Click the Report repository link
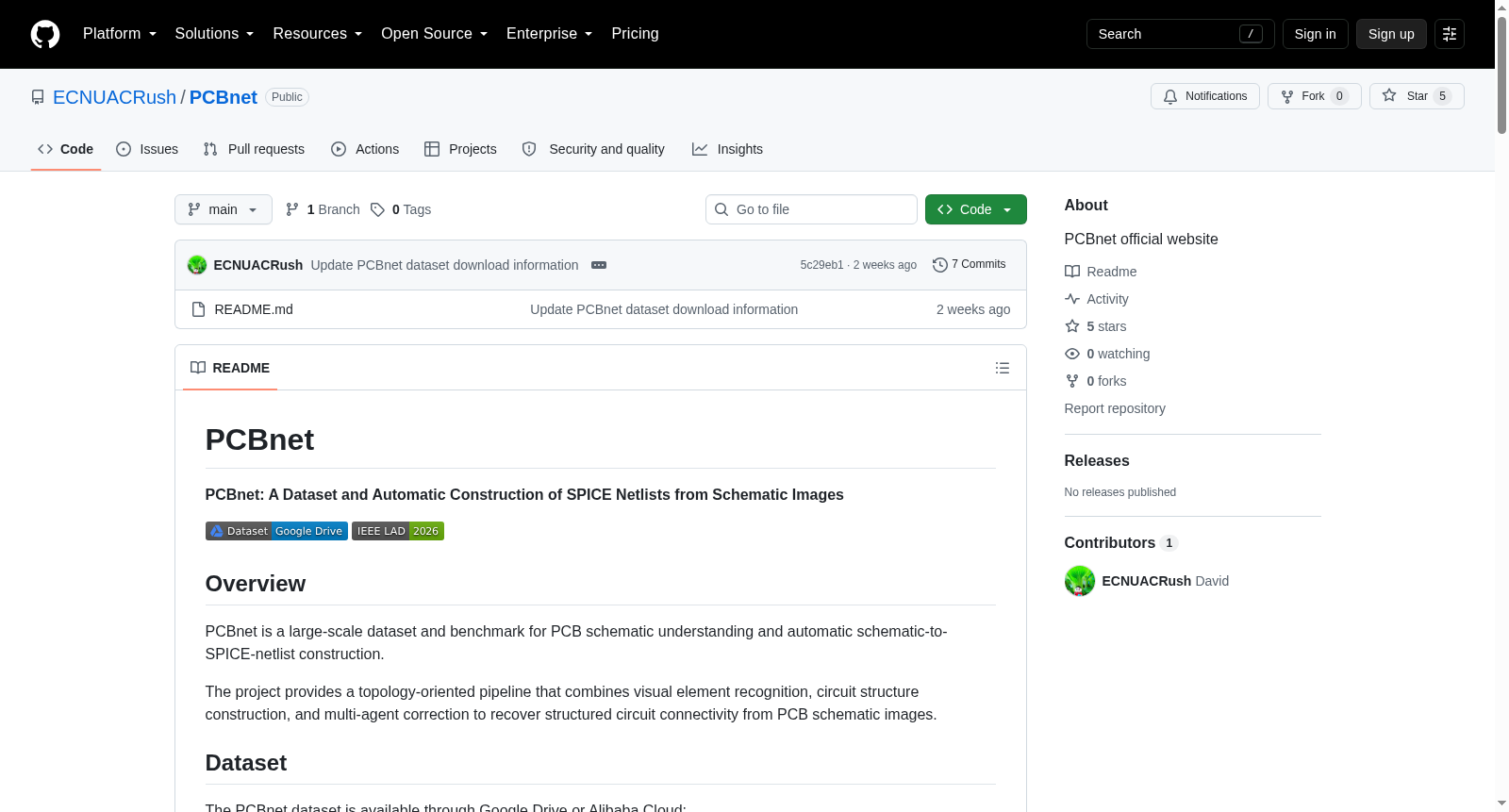 (x=1115, y=408)
